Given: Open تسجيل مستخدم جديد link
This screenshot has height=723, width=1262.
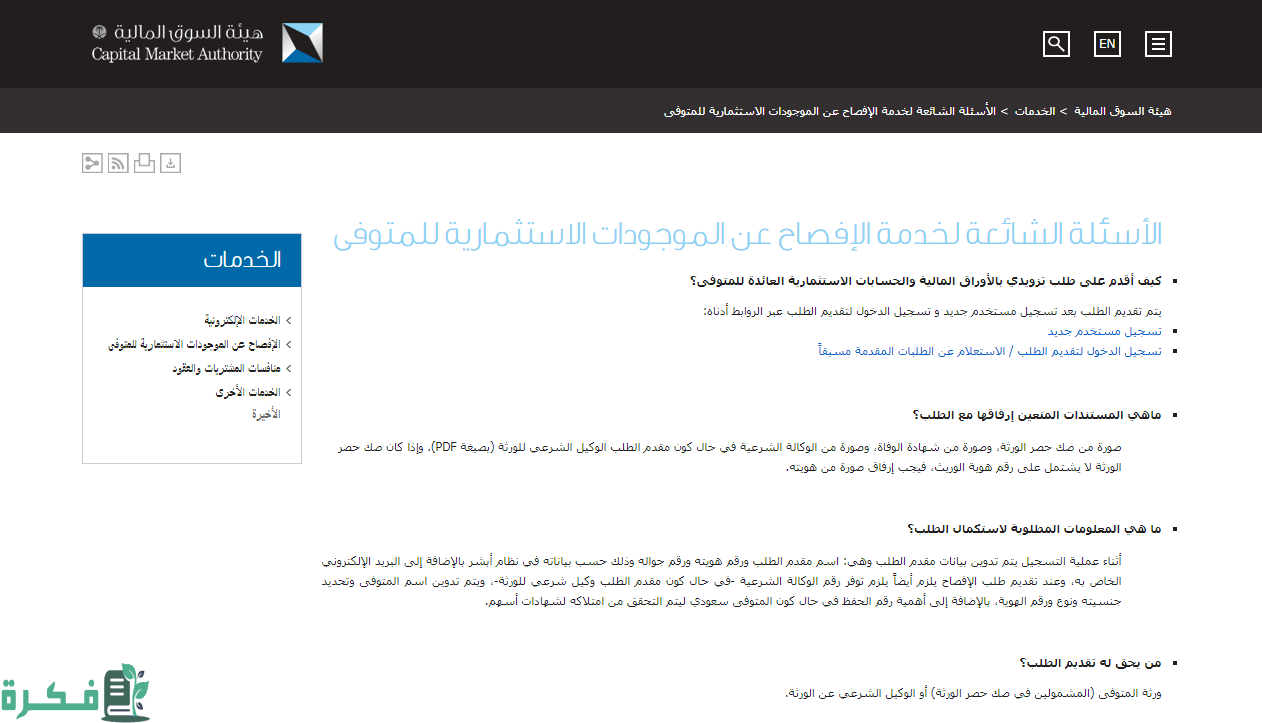Looking at the screenshot, I should pos(1104,330).
